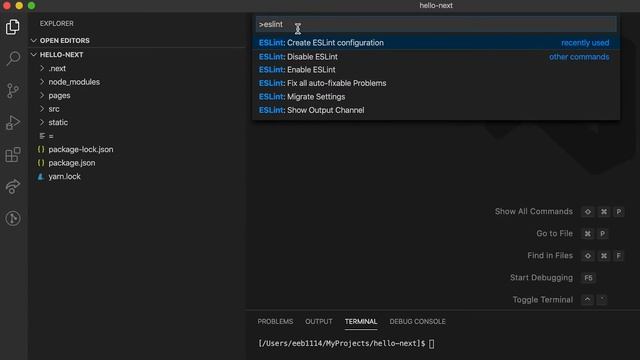Open package.json file

[72, 163]
